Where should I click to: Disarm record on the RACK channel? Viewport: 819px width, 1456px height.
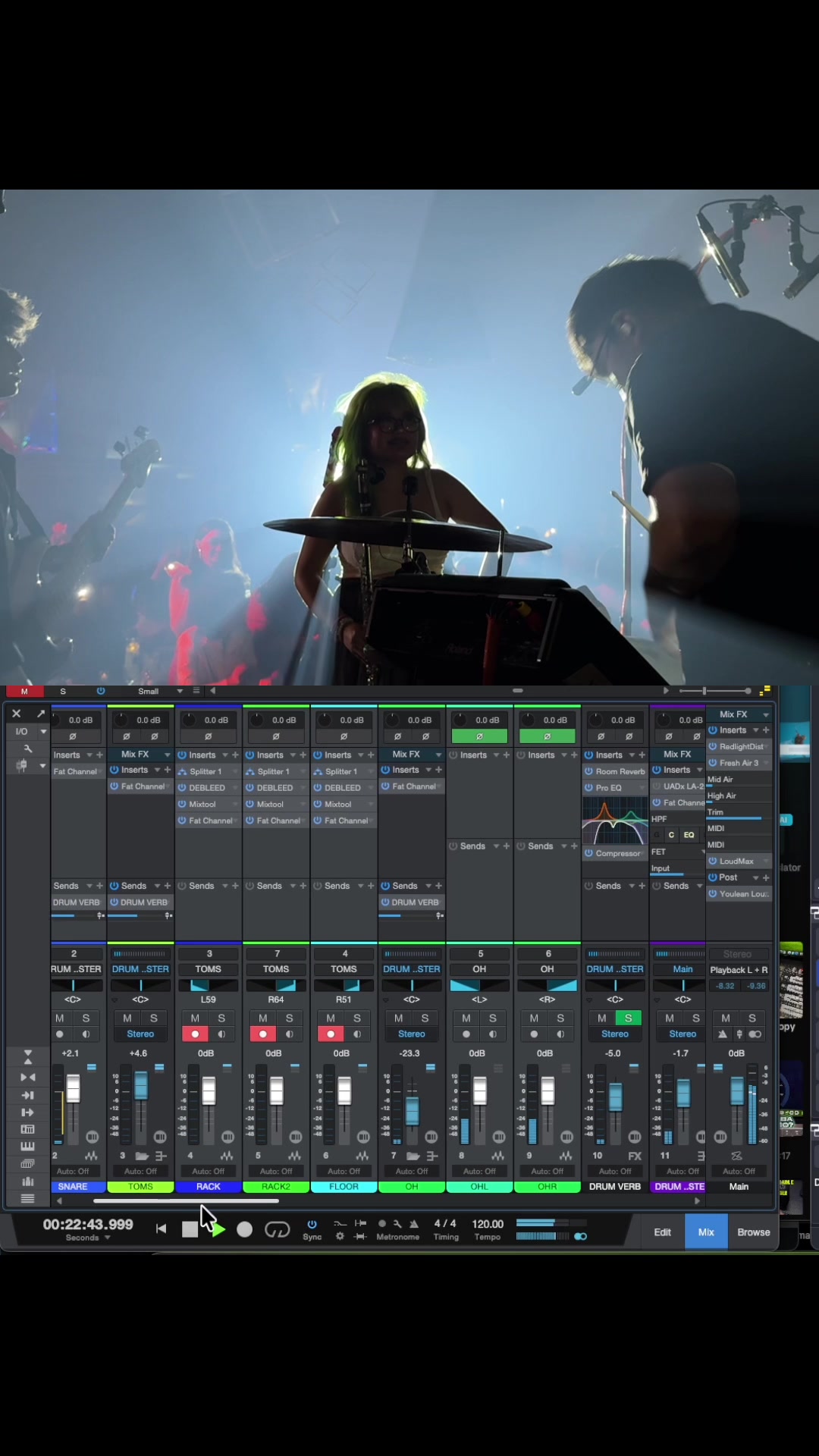coord(195,1034)
